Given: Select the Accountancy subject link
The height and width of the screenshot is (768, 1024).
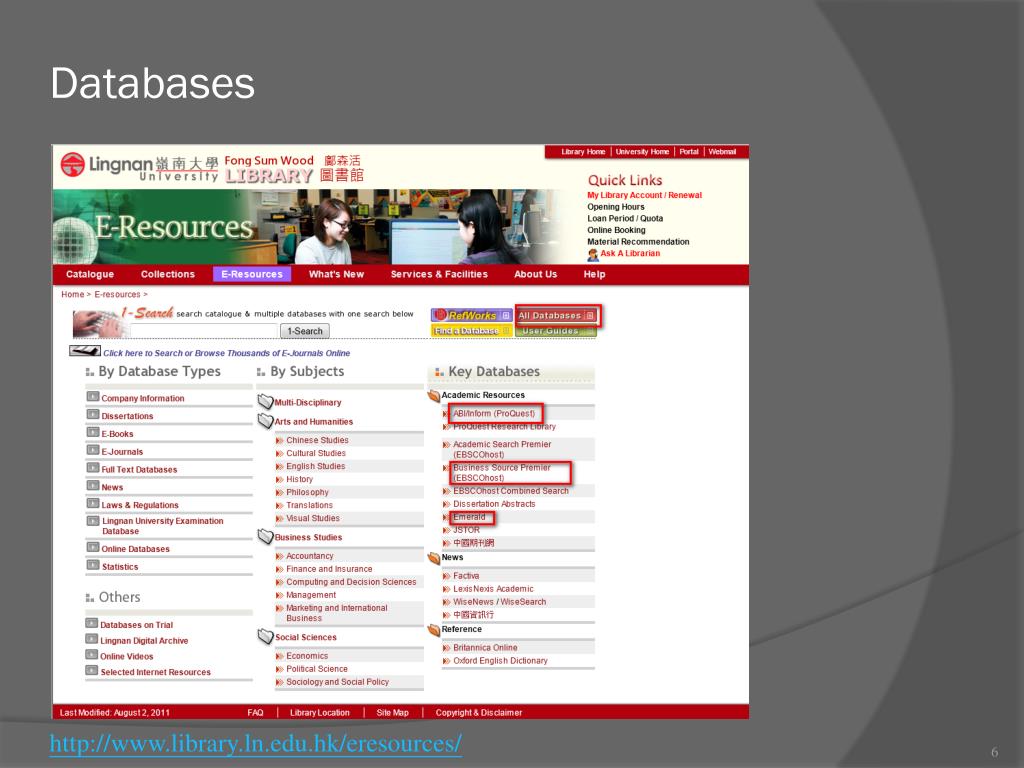Looking at the screenshot, I should click(x=310, y=556).
